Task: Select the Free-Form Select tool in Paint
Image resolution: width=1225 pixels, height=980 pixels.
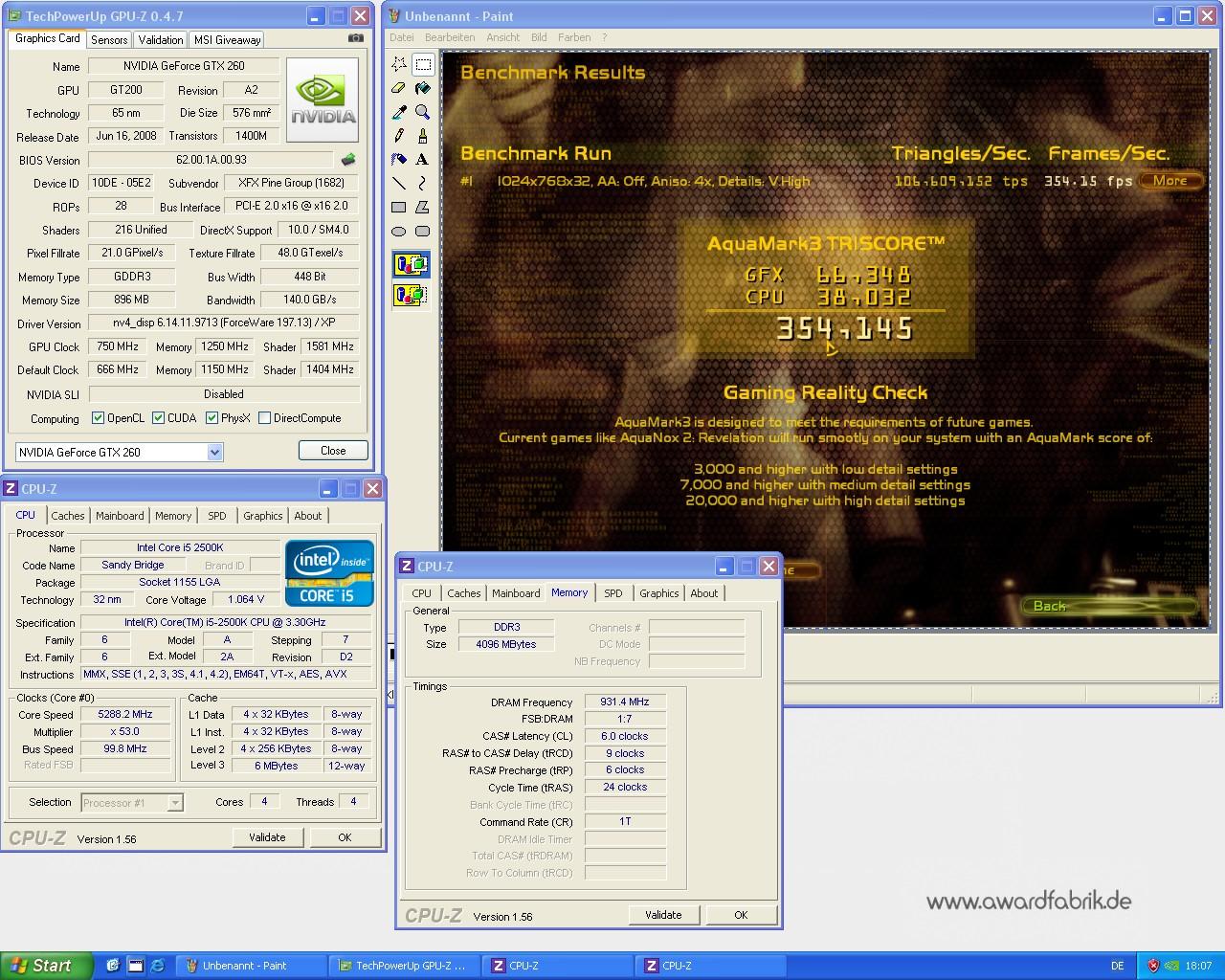Action: pyautogui.click(x=399, y=64)
